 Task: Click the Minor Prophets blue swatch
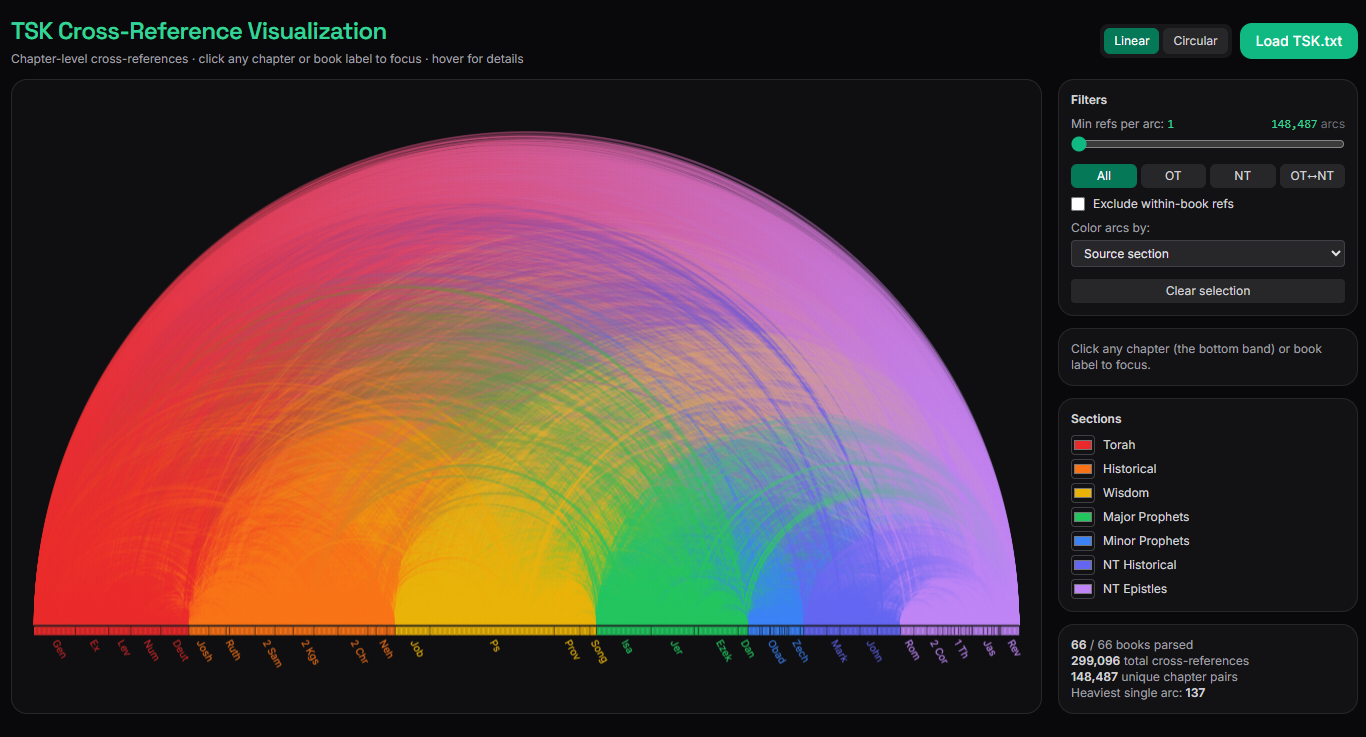(x=1083, y=541)
